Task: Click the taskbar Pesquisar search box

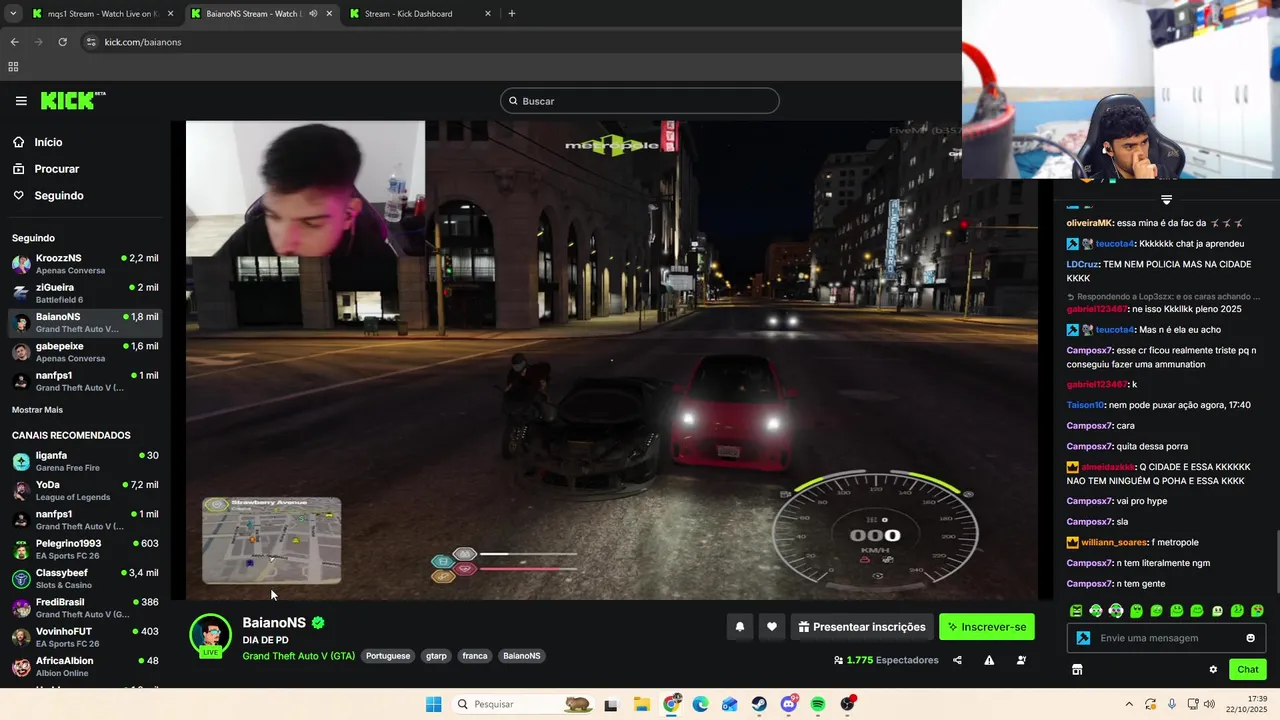Action: (523, 704)
